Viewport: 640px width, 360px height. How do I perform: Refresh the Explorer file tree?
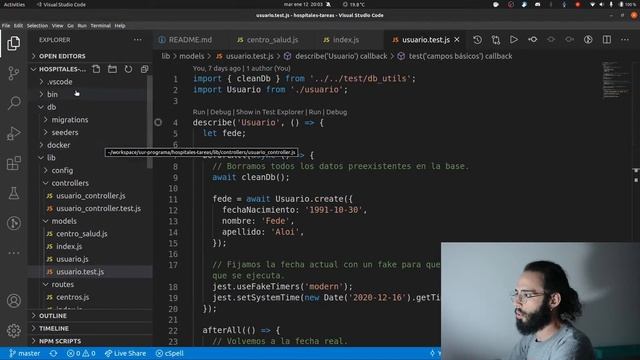coord(128,69)
